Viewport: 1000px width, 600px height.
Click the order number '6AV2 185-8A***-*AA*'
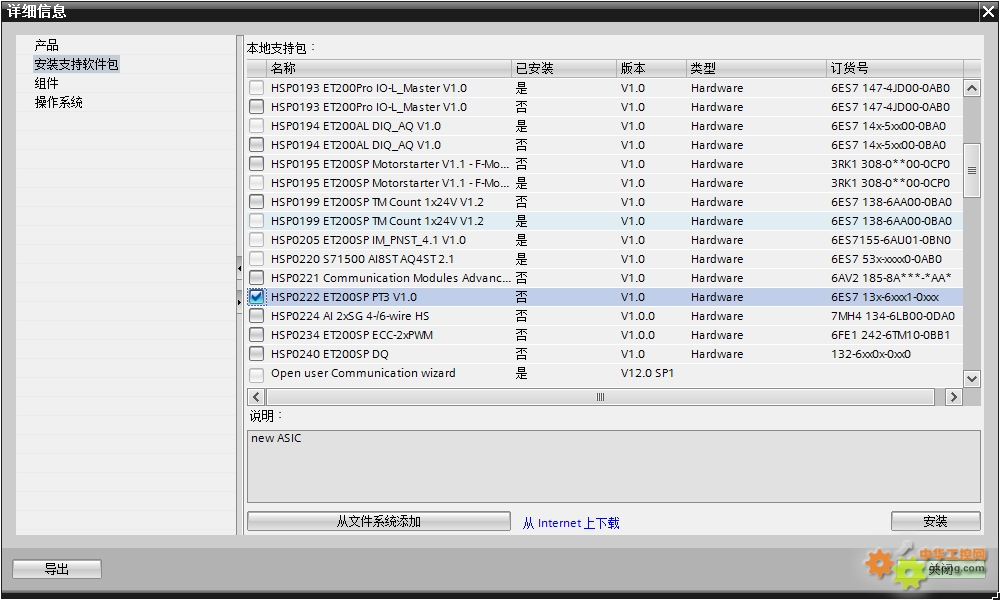(x=891, y=278)
